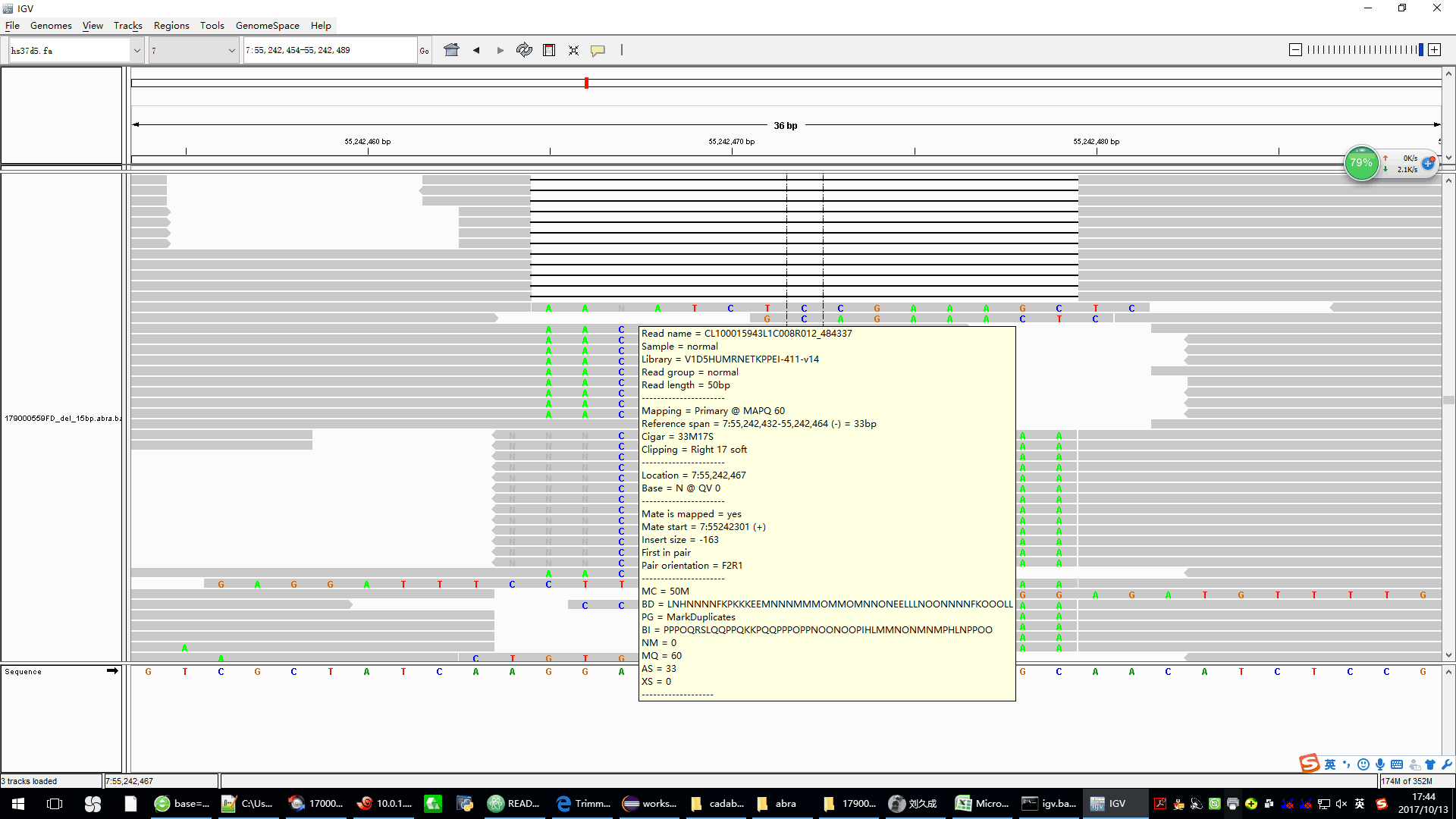Click the Refresh tracks icon
The width and height of the screenshot is (1456, 819).
[x=524, y=50]
